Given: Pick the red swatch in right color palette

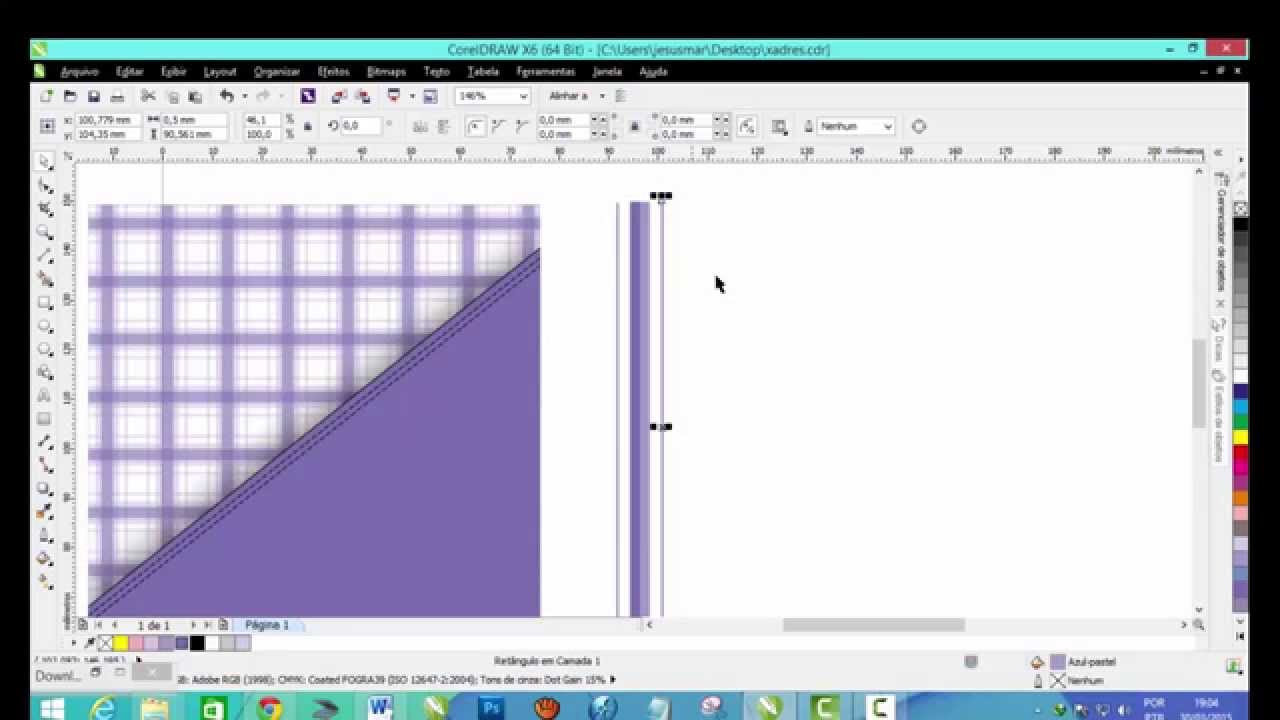Looking at the screenshot, I should point(1240,453).
